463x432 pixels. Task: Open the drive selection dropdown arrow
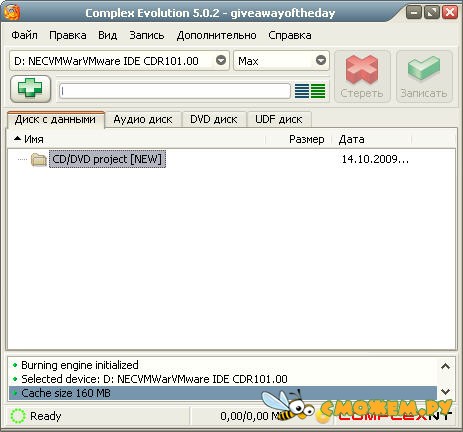[221, 60]
